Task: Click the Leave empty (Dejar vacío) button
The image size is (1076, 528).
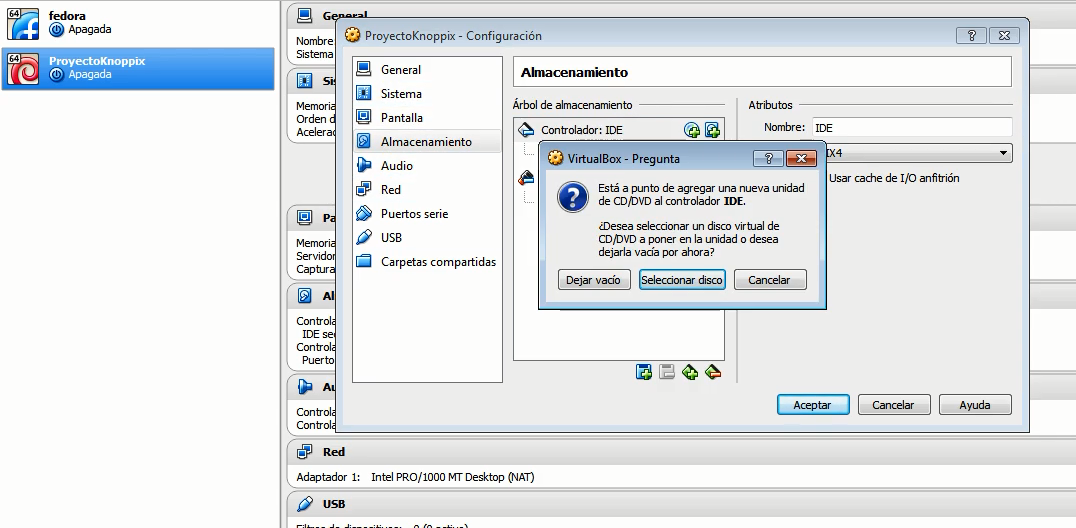Action: point(594,280)
